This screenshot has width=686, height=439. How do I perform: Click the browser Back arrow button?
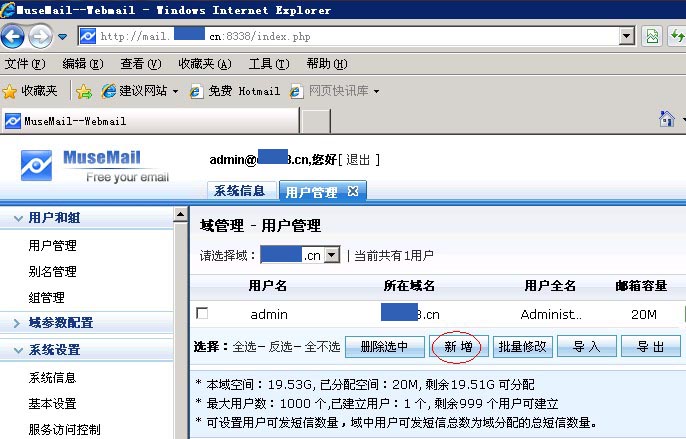tap(13, 37)
